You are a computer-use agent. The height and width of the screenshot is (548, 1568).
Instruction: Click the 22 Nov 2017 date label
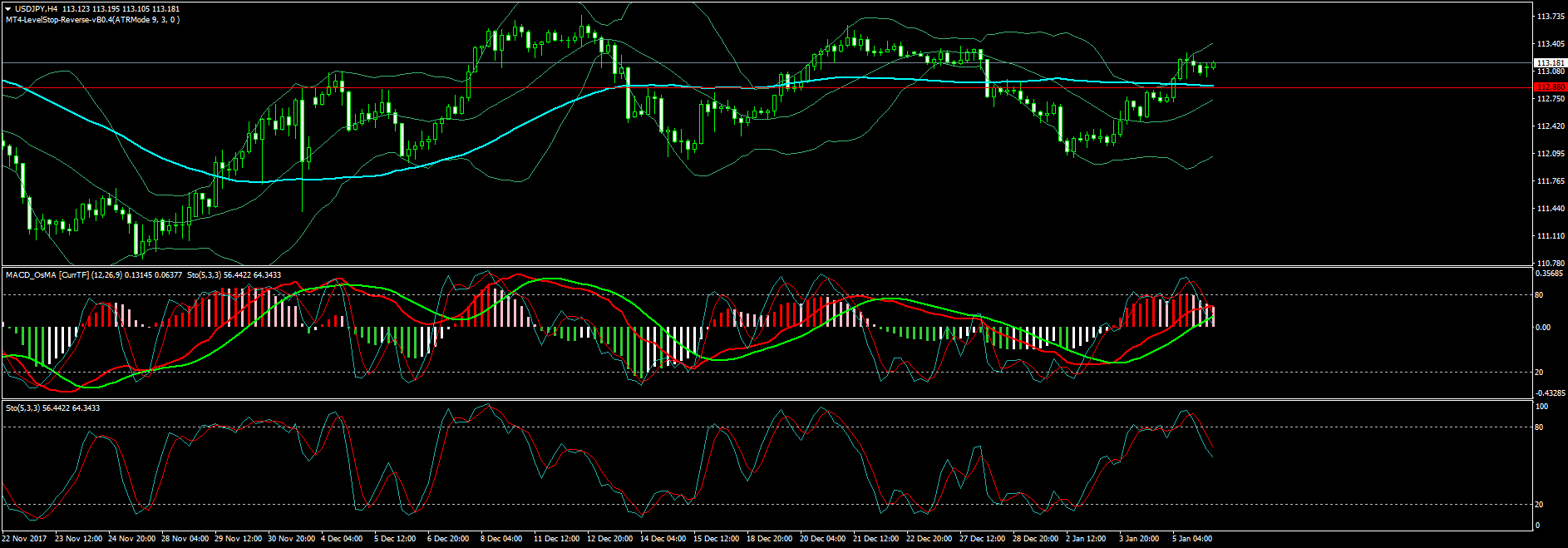tap(24, 539)
